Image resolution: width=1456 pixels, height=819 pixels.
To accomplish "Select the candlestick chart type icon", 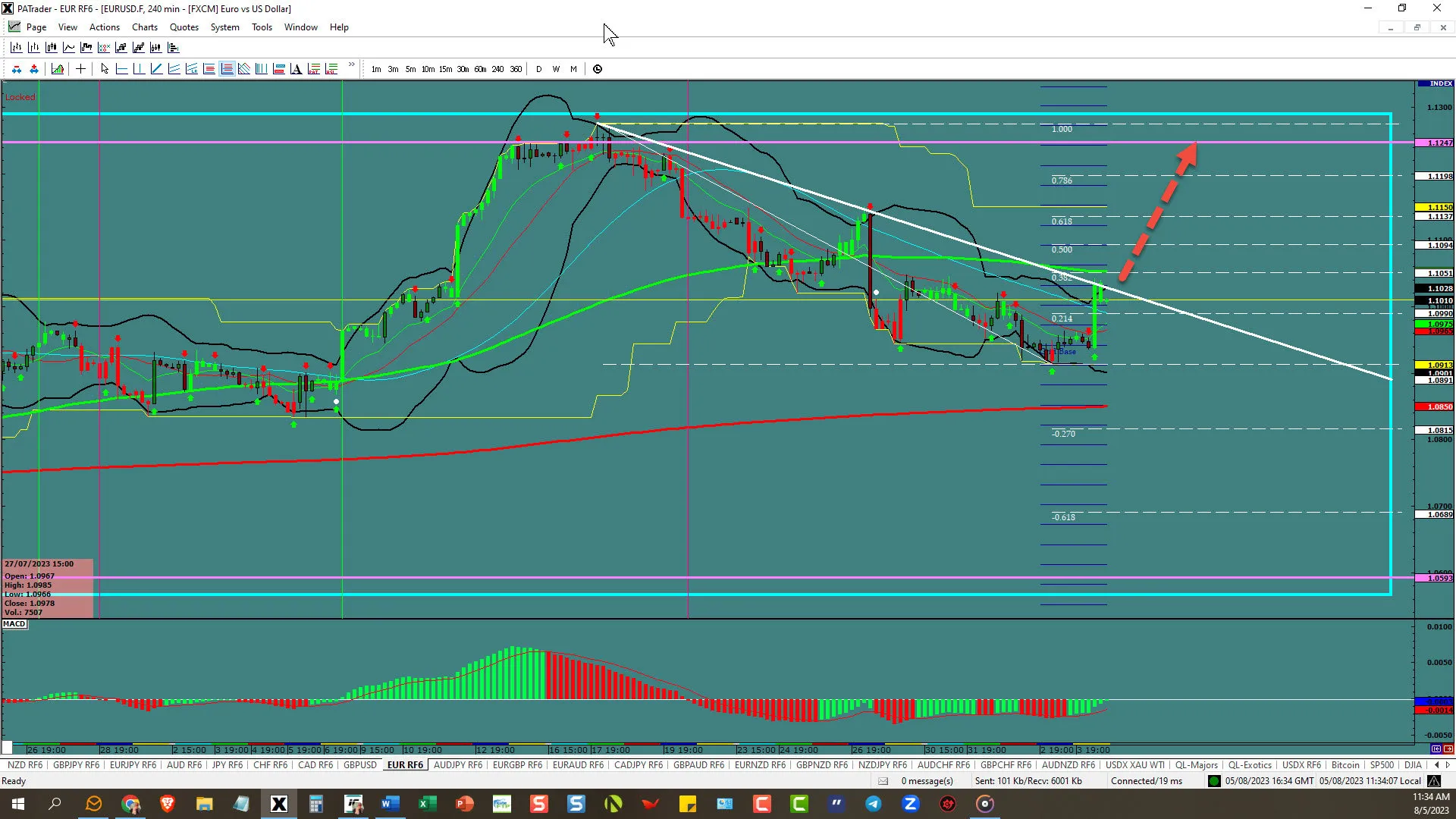I will (51, 47).
